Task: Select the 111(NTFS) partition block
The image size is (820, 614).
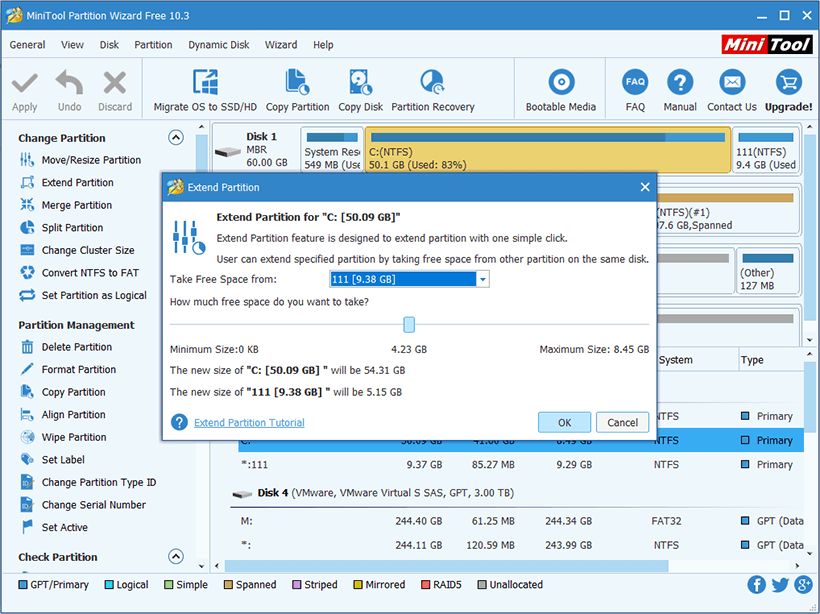Action: [766, 150]
